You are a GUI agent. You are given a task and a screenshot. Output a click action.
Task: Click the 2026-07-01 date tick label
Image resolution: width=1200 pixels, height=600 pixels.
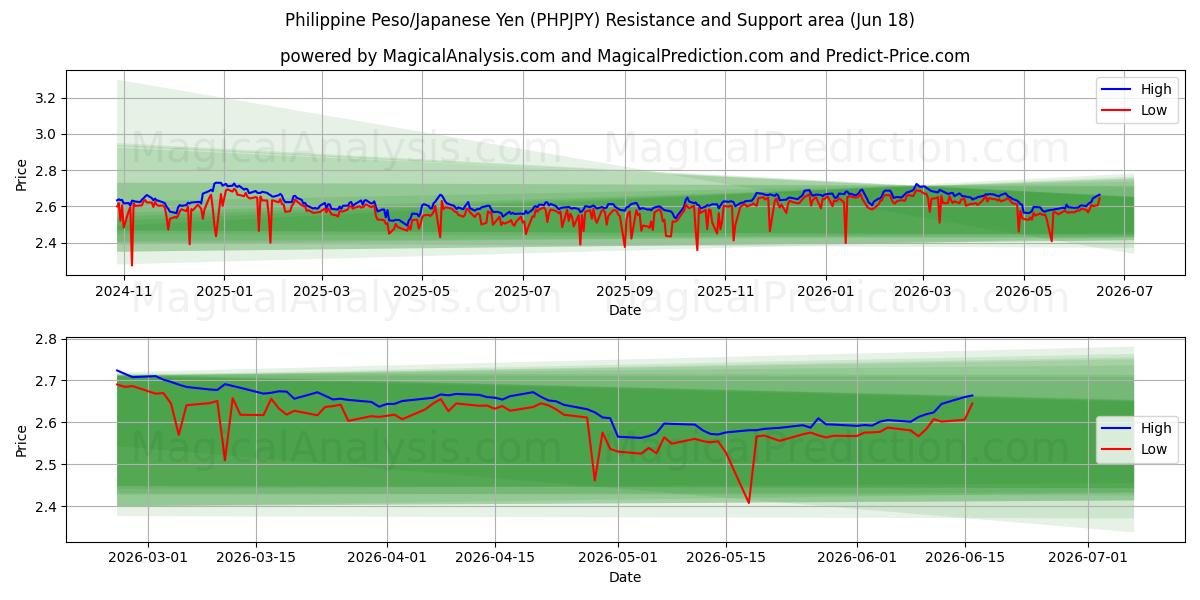click(x=1089, y=558)
